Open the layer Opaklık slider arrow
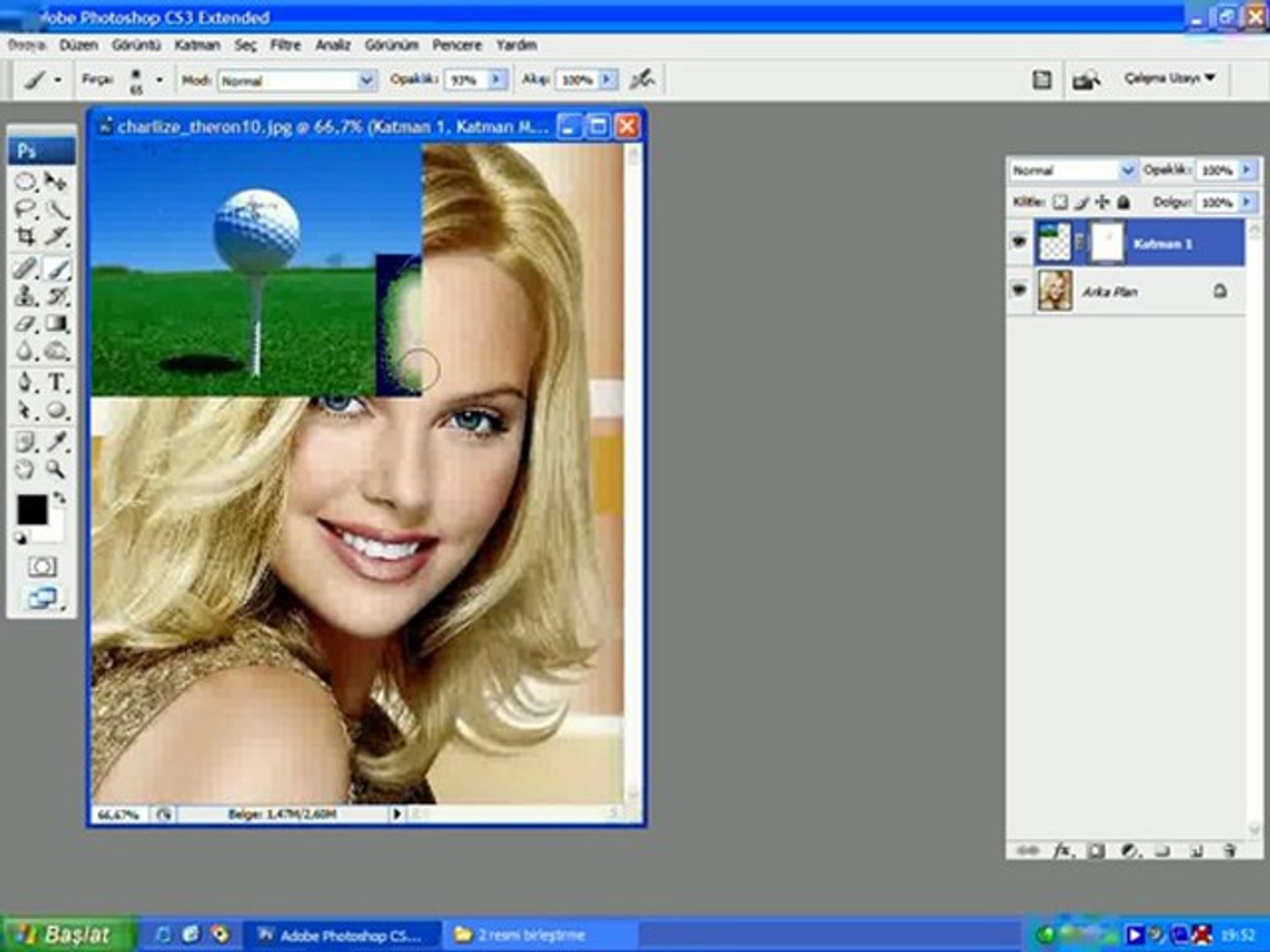Image resolution: width=1270 pixels, height=952 pixels. tap(1247, 169)
